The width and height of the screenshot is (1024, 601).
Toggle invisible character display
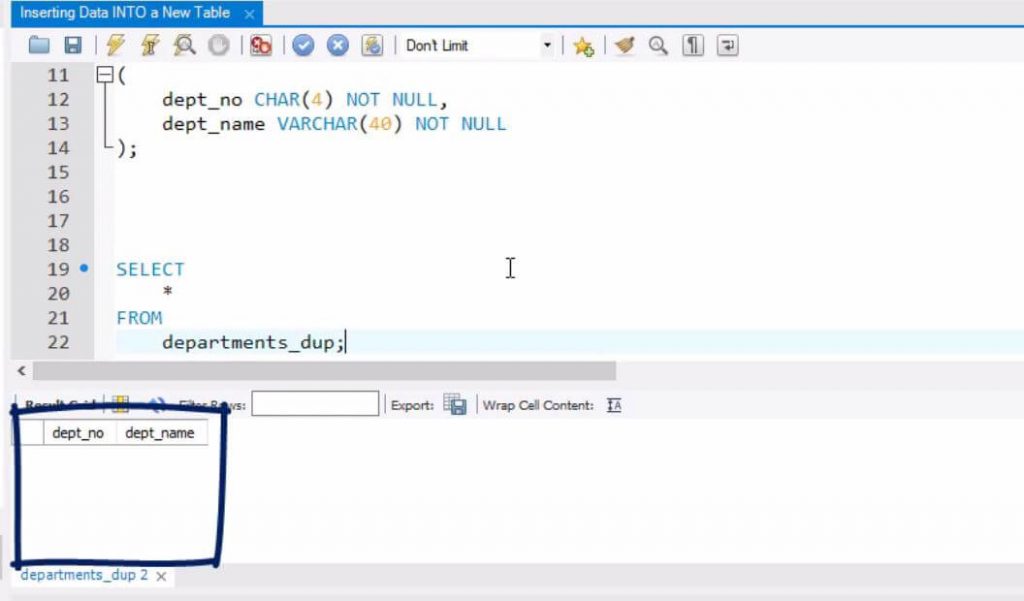coord(691,45)
